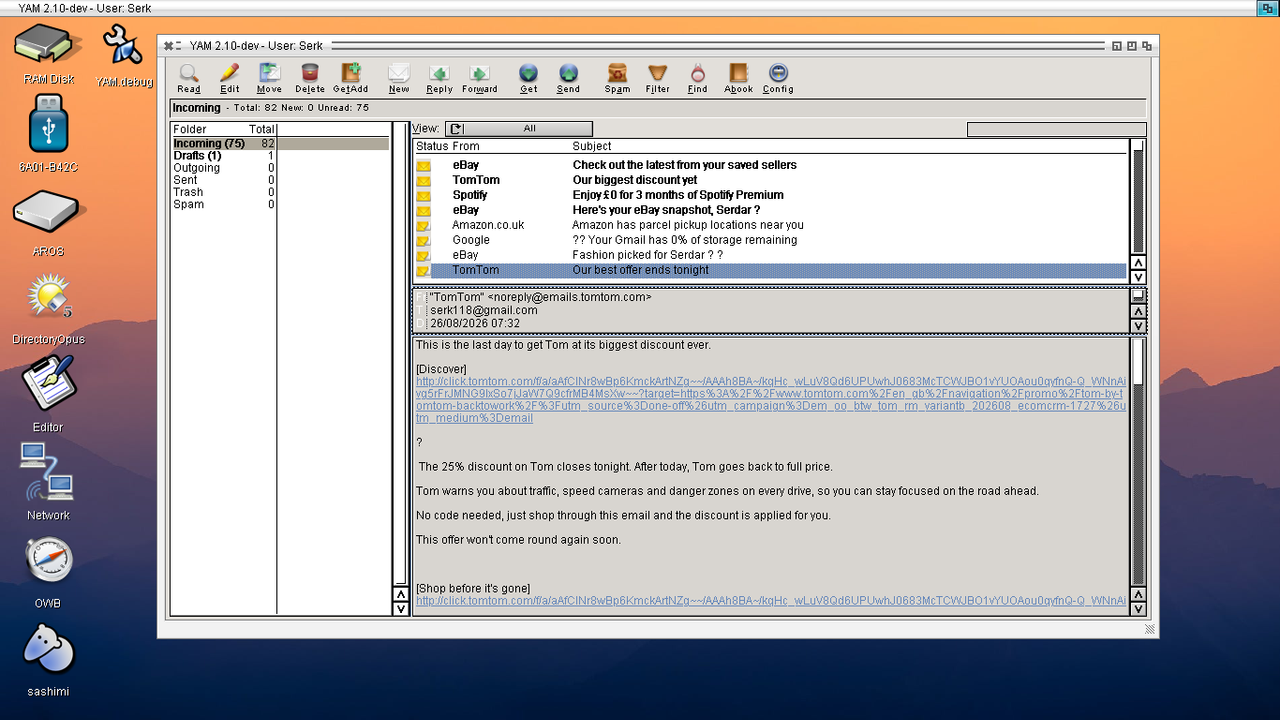Launch the Editor desktop icon

pyautogui.click(x=48, y=395)
